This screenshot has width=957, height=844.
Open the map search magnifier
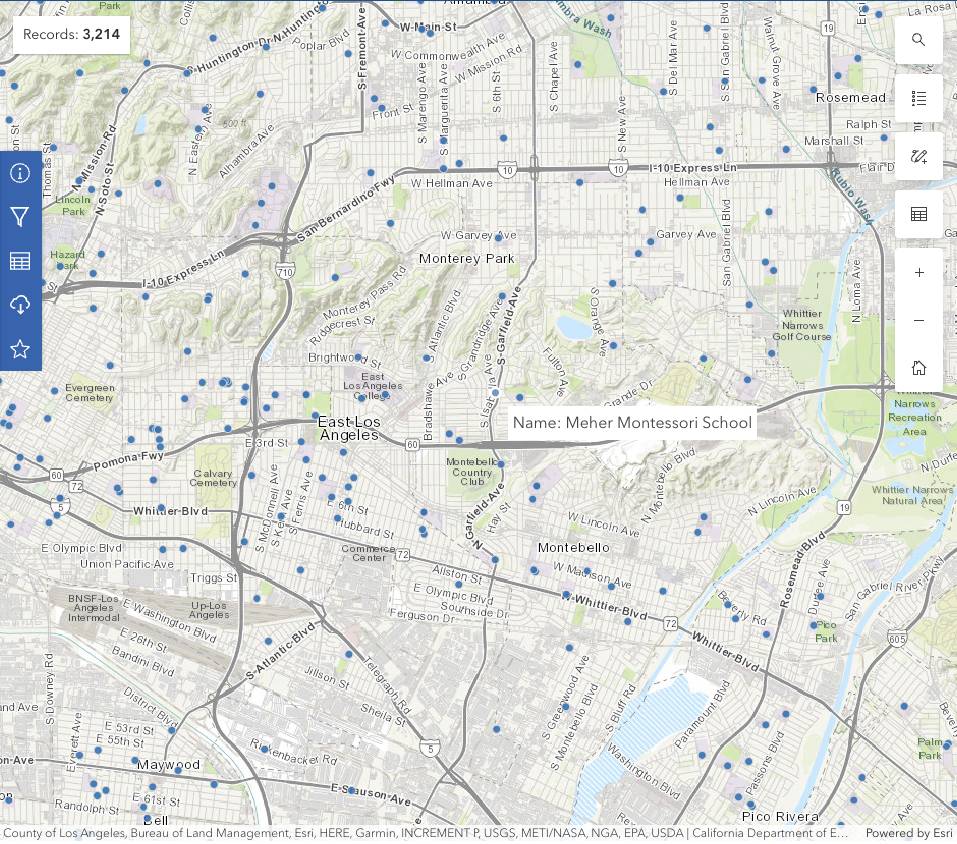pyautogui.click(x=919, y=40)
